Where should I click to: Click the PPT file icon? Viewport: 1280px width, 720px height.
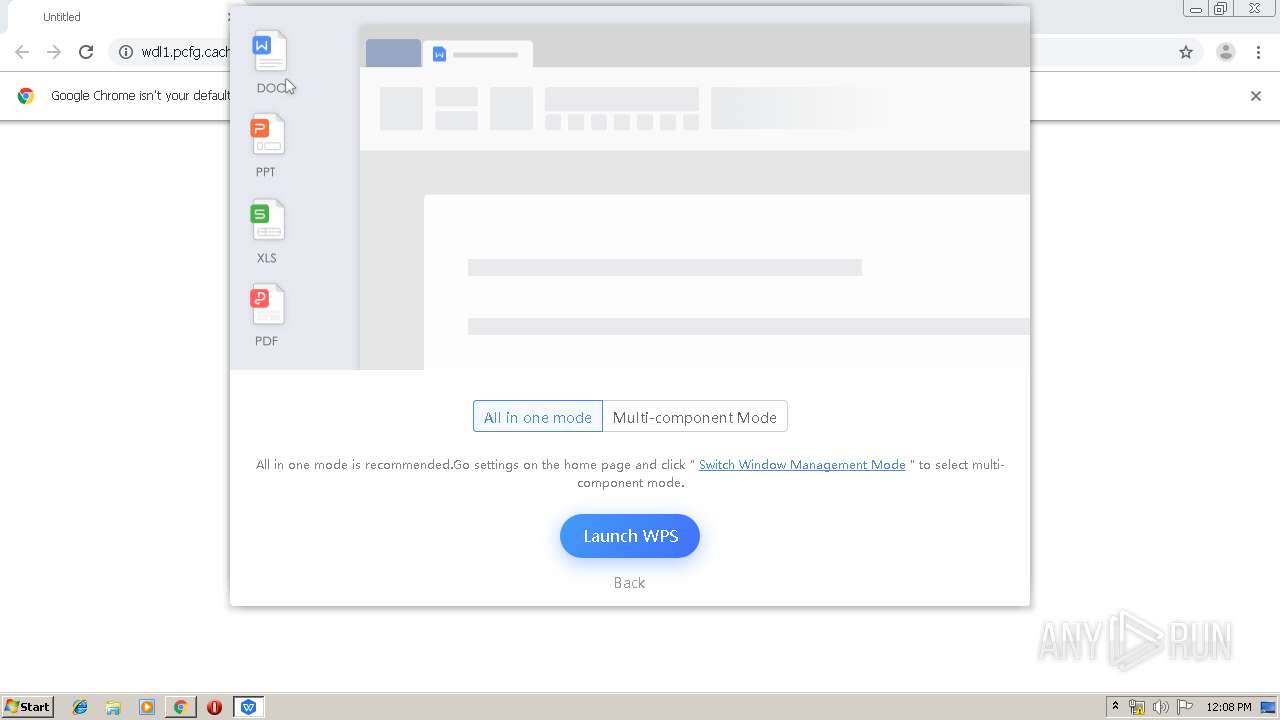coord(267,135)
